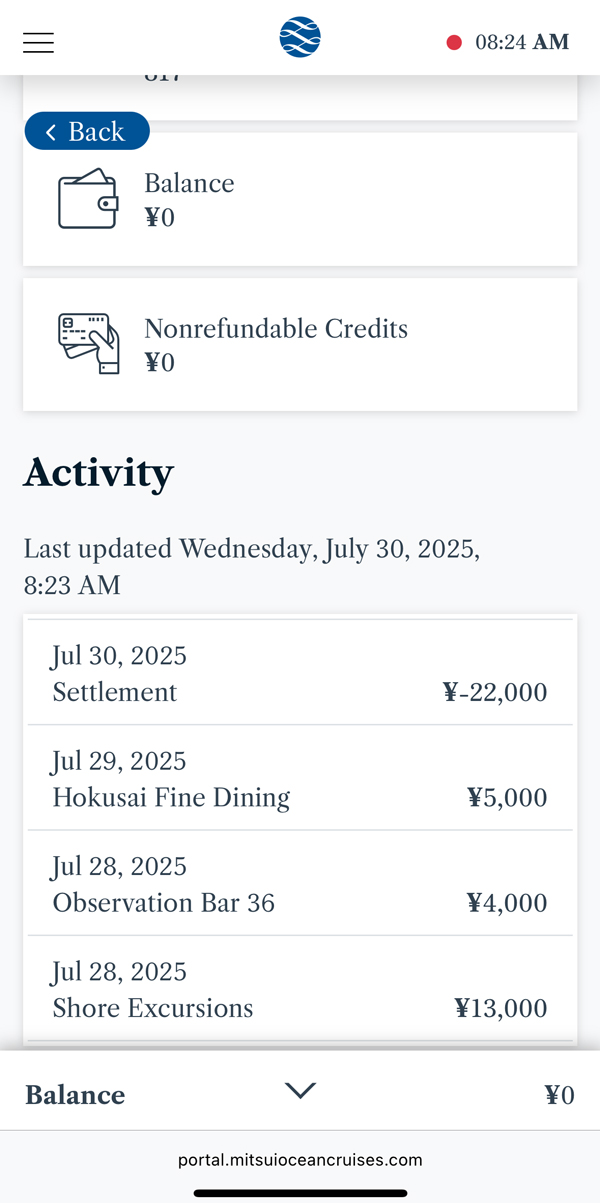Viewport: 600px width, 1203px height.
Task: Open the Observation Bar 36 charge
Action: pos(300,884)
